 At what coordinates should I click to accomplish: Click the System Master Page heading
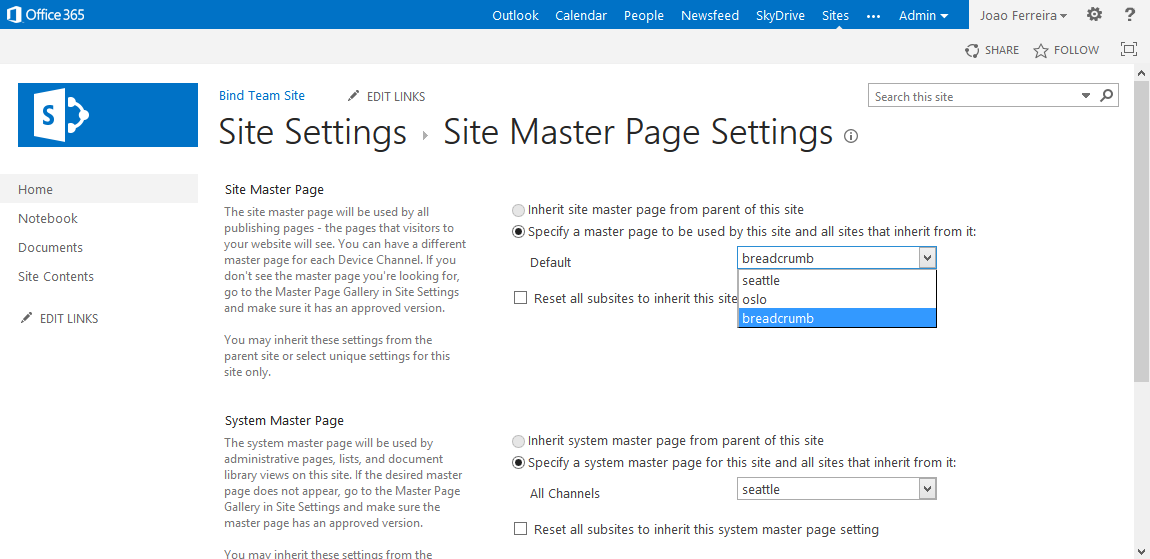point(284,420)
